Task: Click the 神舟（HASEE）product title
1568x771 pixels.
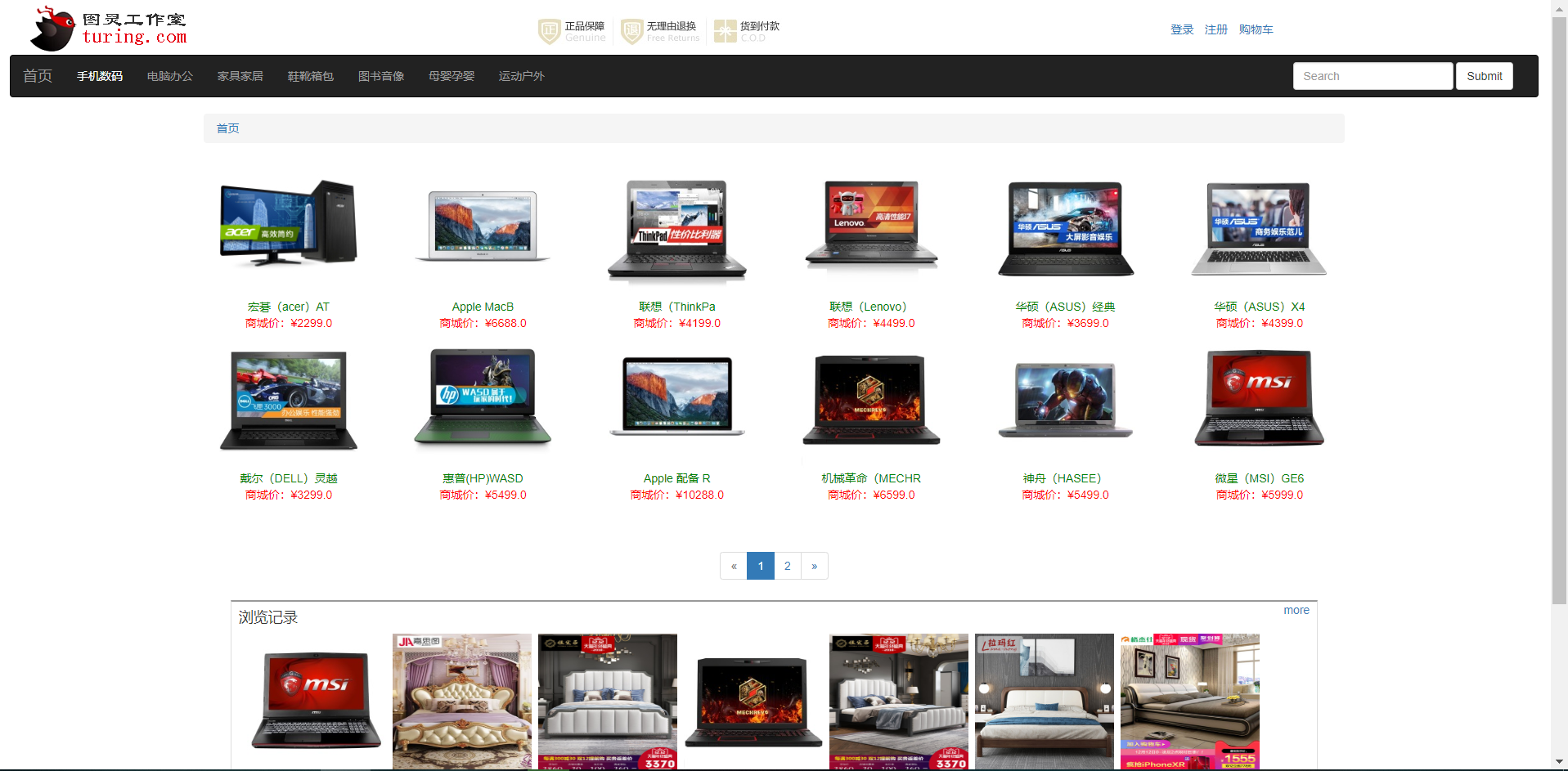Action: click(x=1066, y=478)
